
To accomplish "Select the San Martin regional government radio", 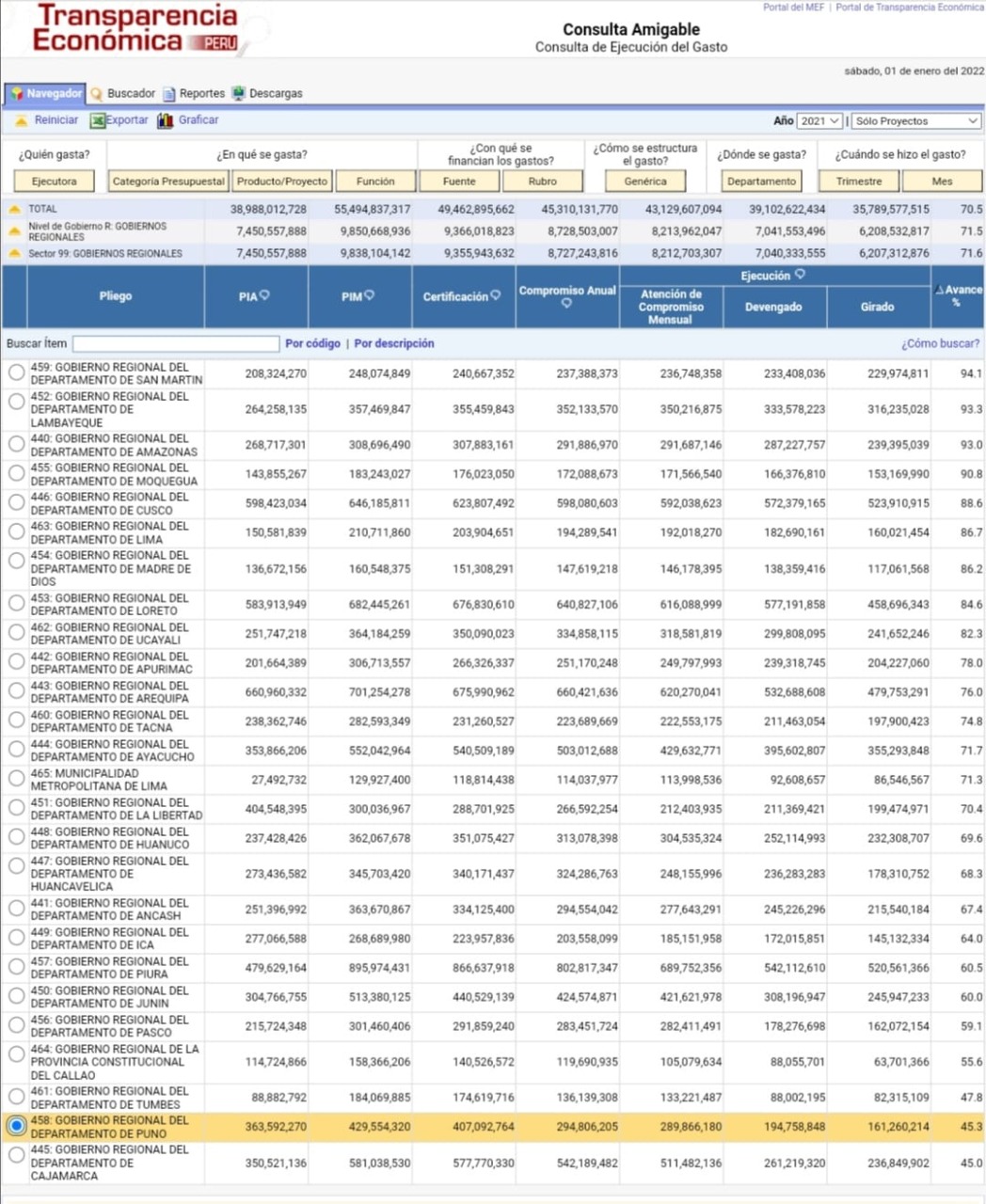I will [16, 373].
